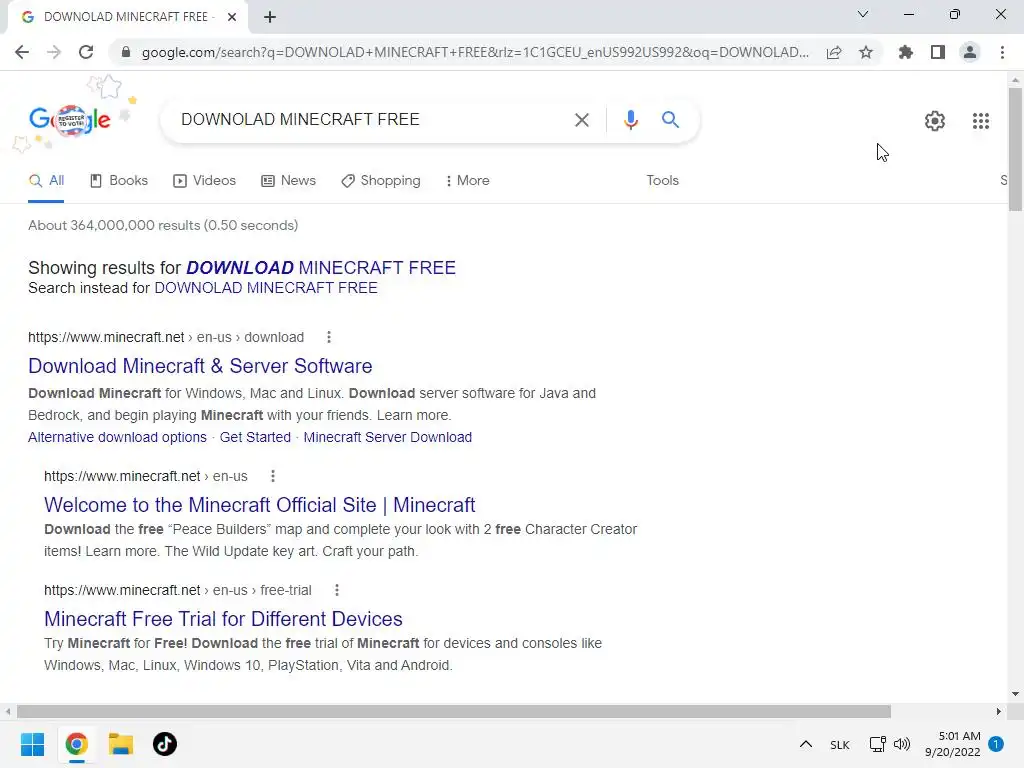Click the vertical page scrollbar thumb
Viewport: 1024px width, 768px height.
coord(1015,149)
